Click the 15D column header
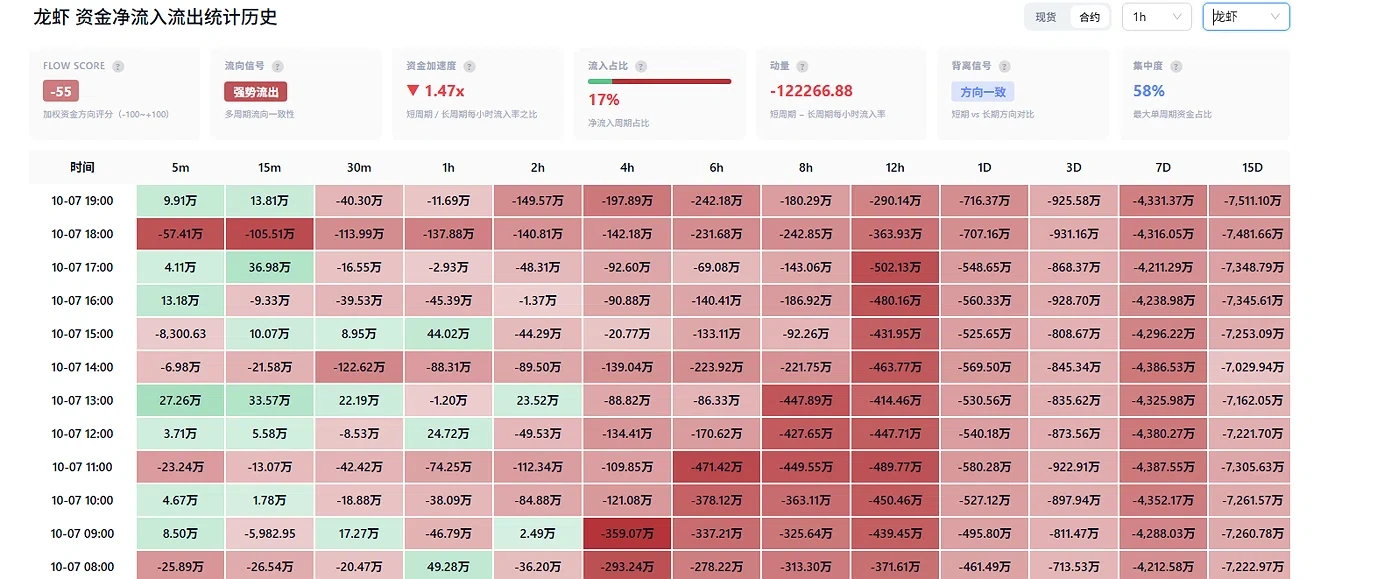The image size is (1377, 579). (x=1252, y=167)
